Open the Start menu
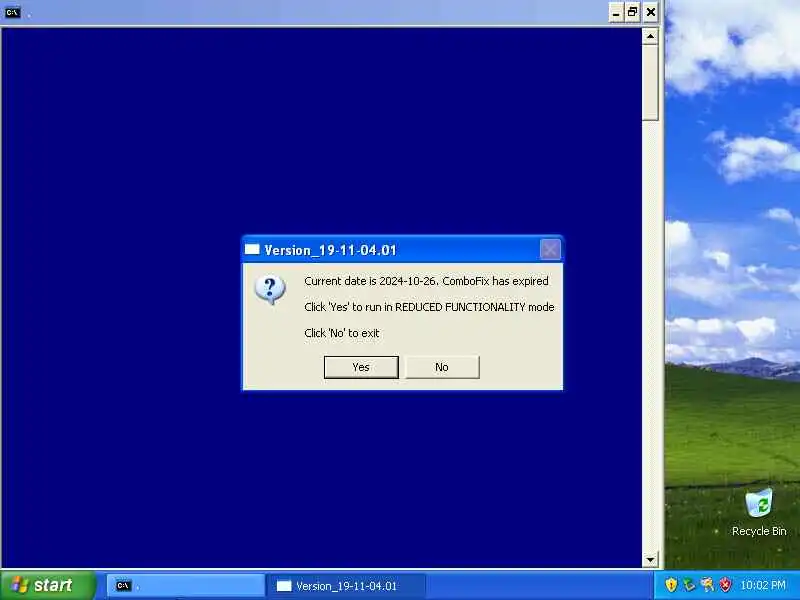Viewport: 800px width, 600px height. tap(48, 585)
